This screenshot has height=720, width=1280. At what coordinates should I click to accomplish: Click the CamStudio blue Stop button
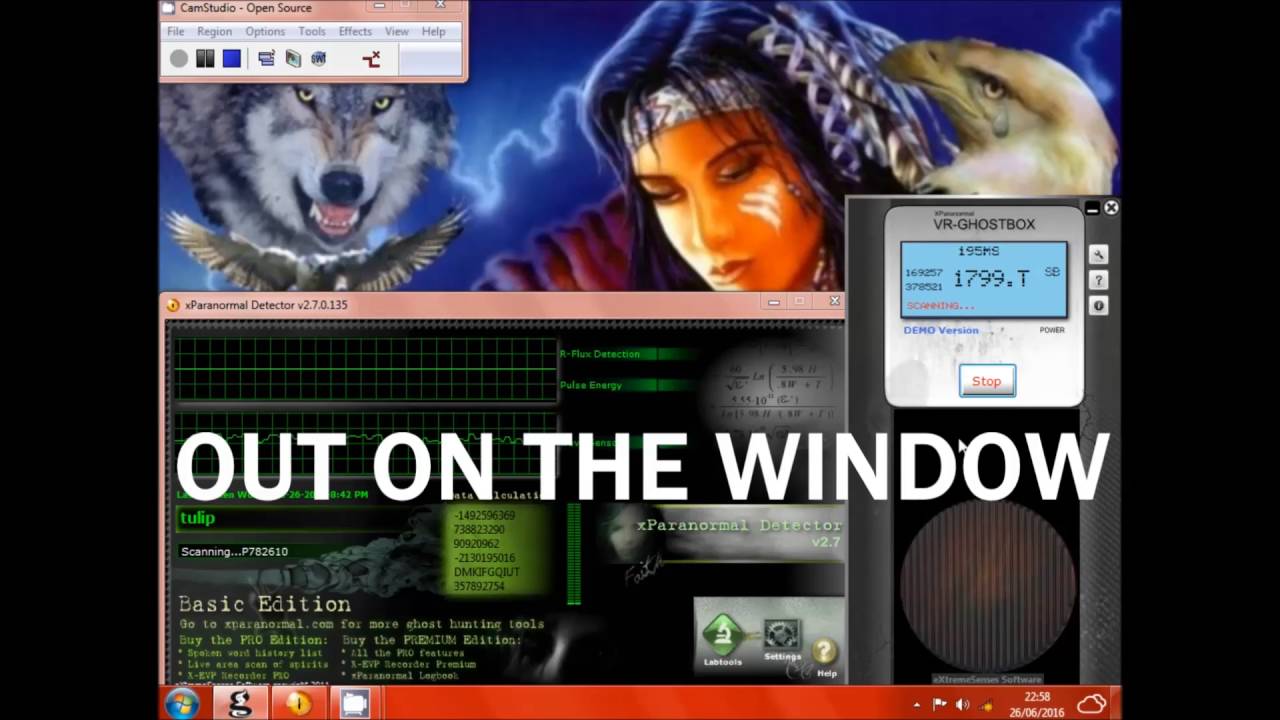(232, 59)
